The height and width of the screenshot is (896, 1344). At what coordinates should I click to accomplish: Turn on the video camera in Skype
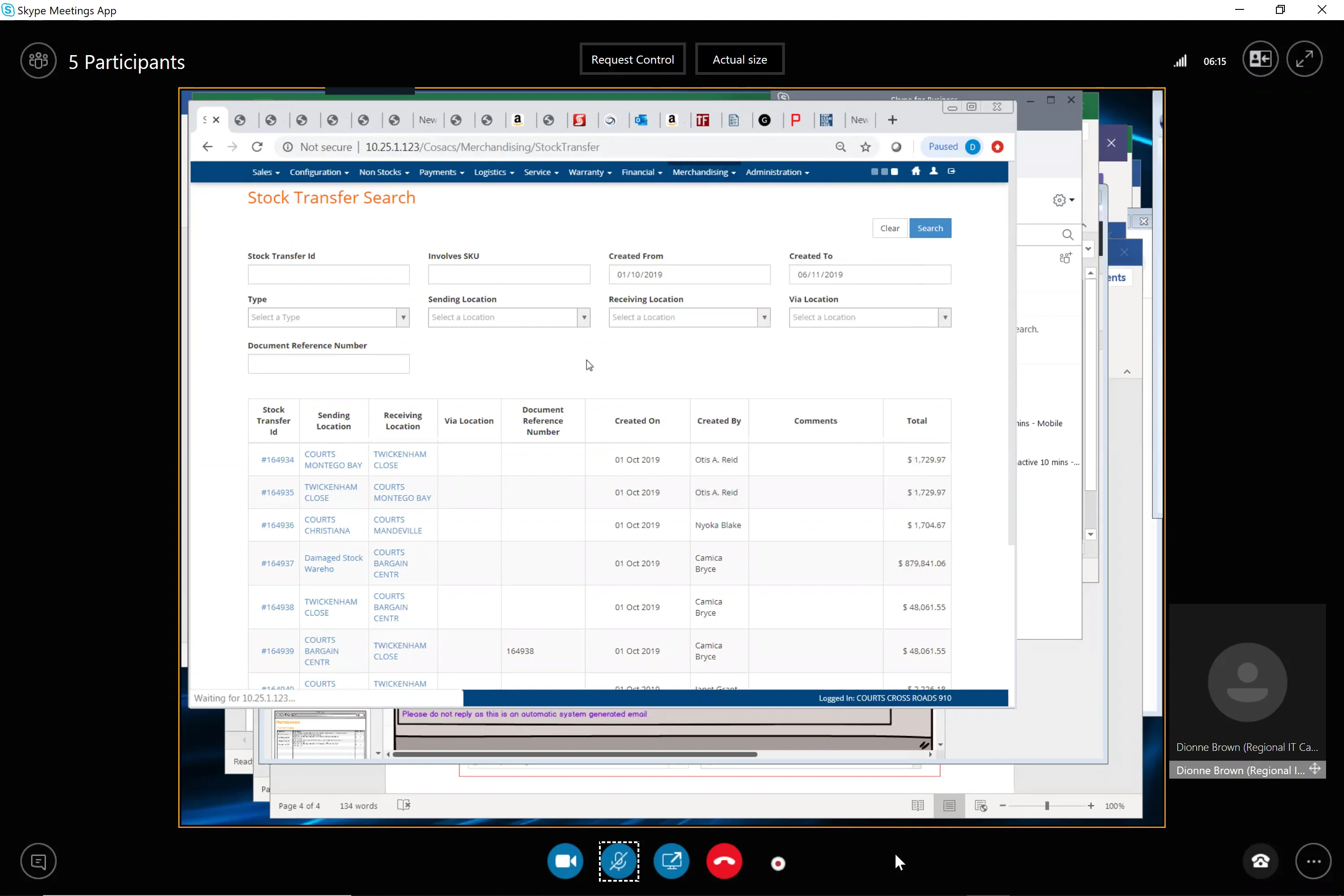[x=565, y=861]
